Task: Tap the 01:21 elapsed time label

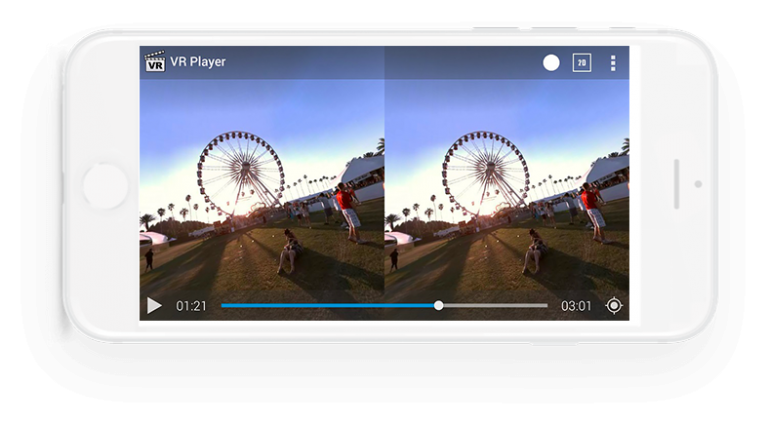Action: coord(191,305)
